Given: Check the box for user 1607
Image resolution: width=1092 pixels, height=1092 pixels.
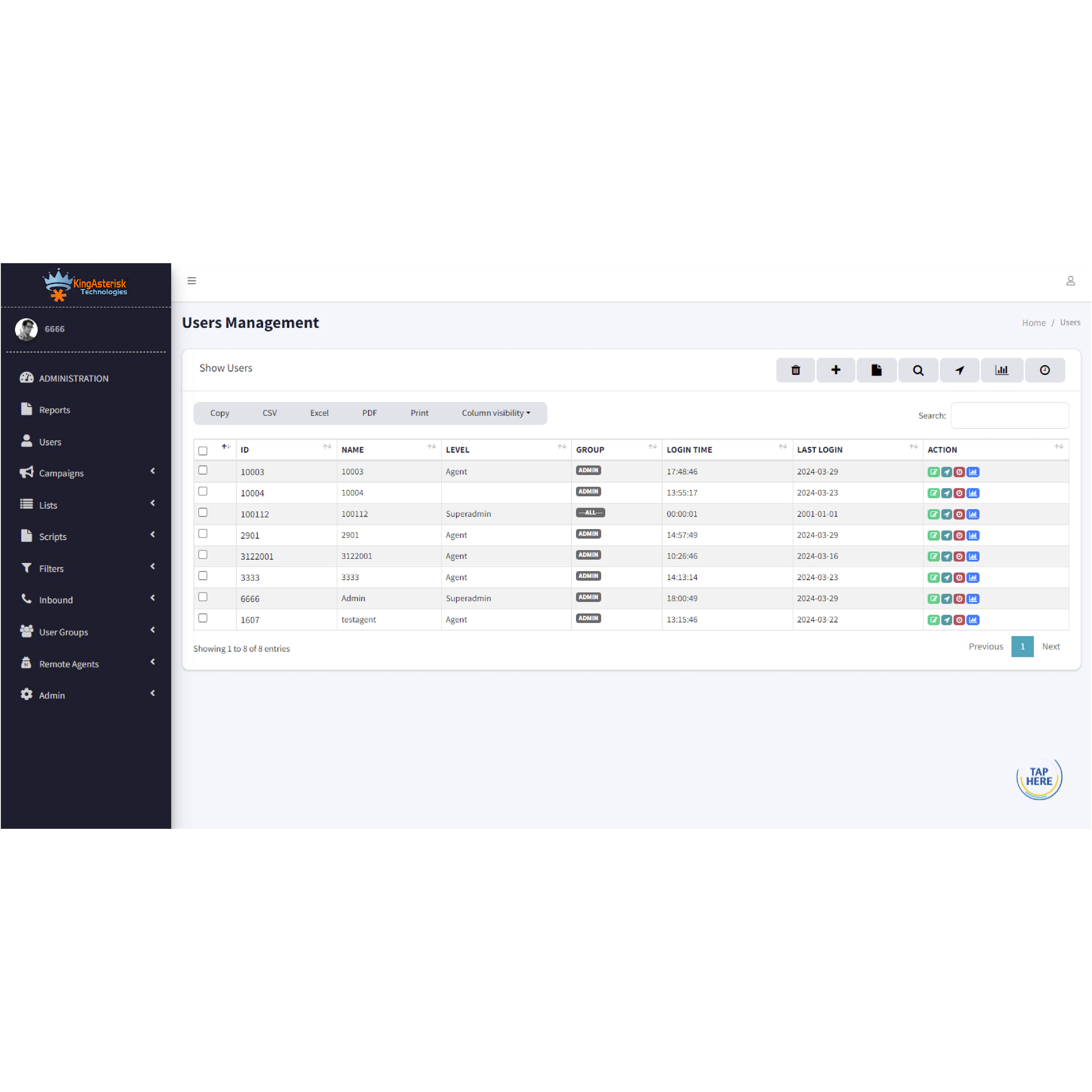Looking at the screenshot, I should coord(203,618).
